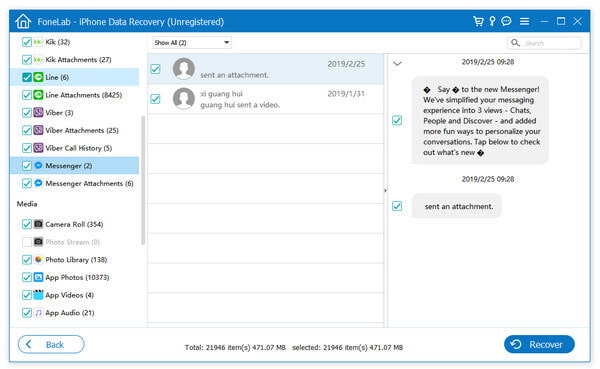Select App Audio (21) label

(x=70, y=312)
